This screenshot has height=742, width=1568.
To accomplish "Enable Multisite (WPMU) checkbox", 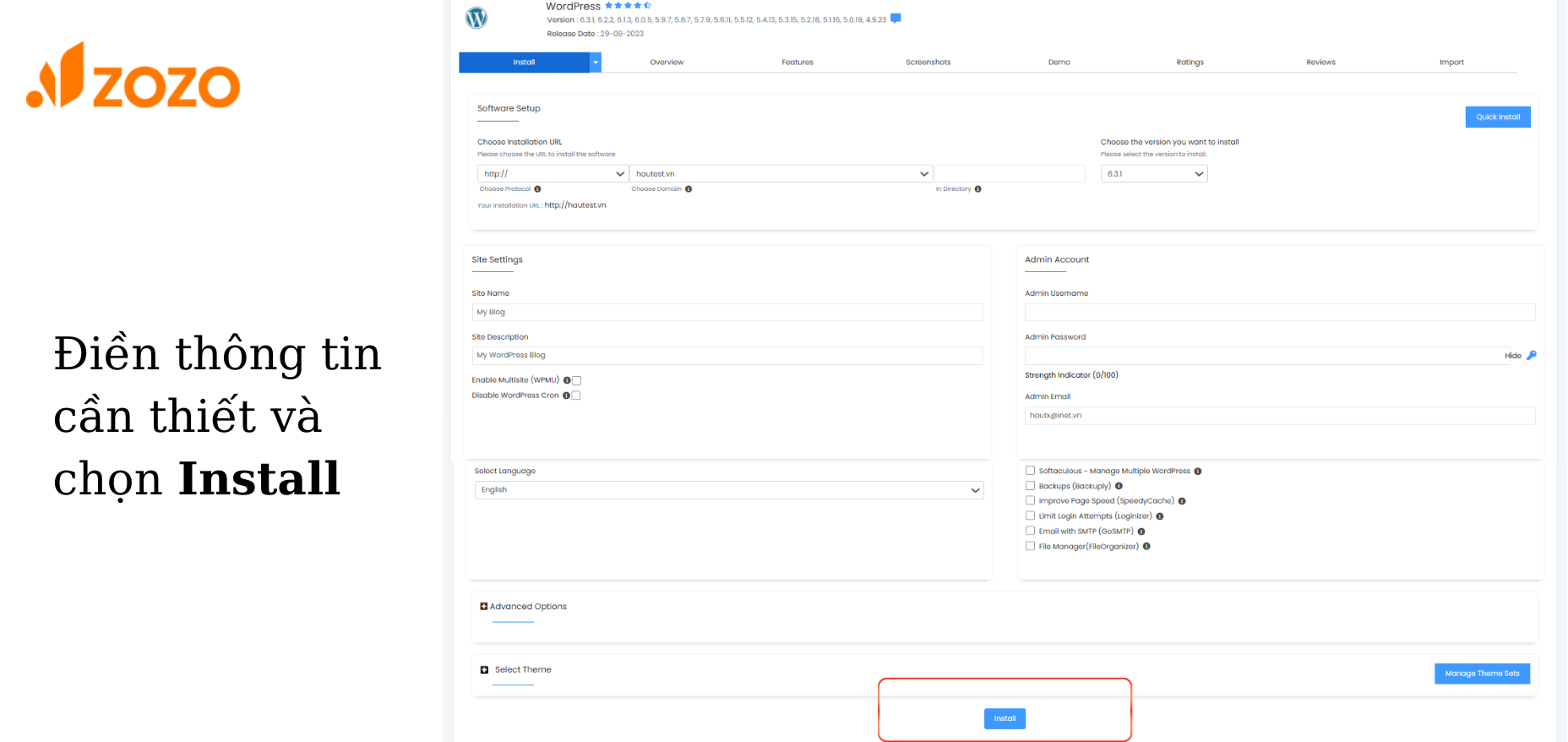I will pos(577,381).
